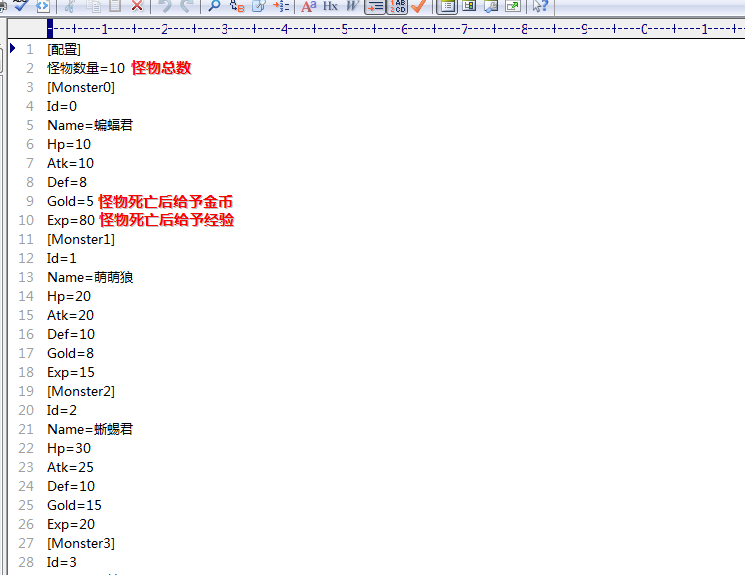745x575 pixels.
Task: Click the line "Atk=25"
Action: [70, 467]
